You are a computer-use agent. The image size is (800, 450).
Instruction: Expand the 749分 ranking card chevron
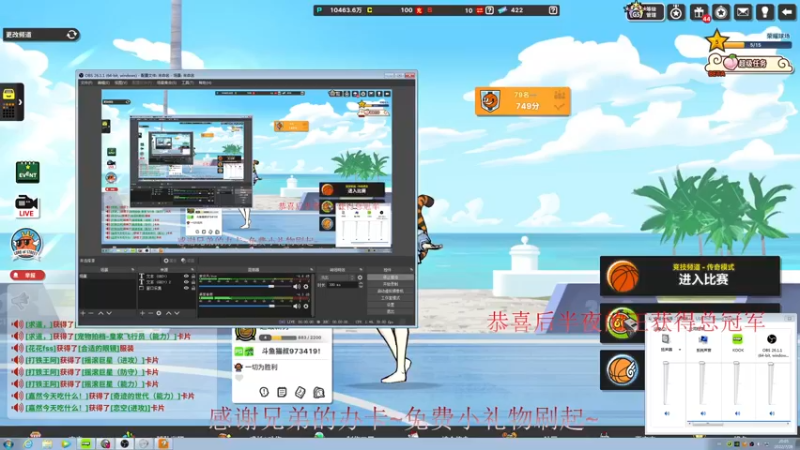point(559,107)
